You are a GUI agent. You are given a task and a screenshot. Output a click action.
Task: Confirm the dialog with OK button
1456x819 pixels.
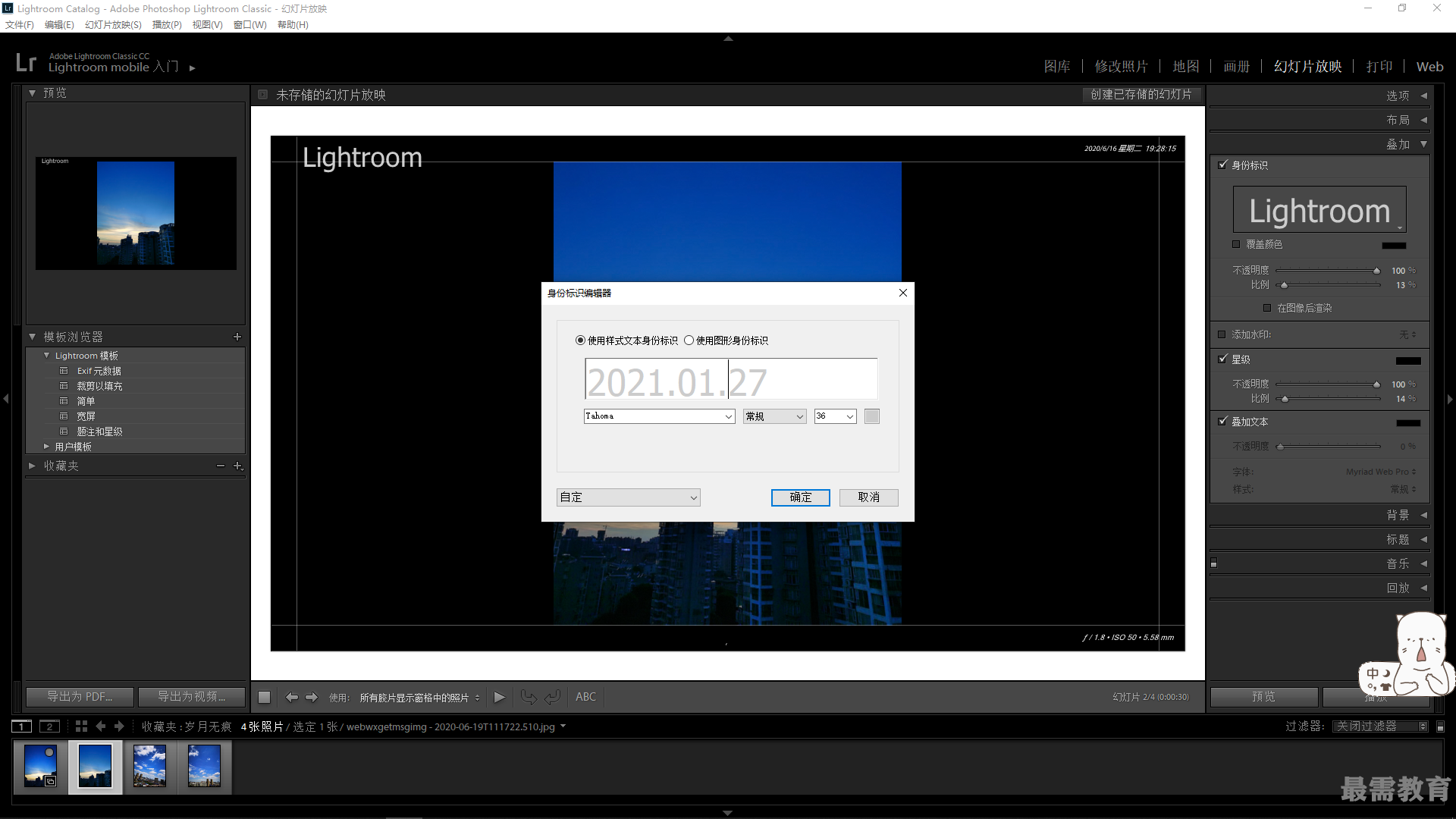point(801,497)
